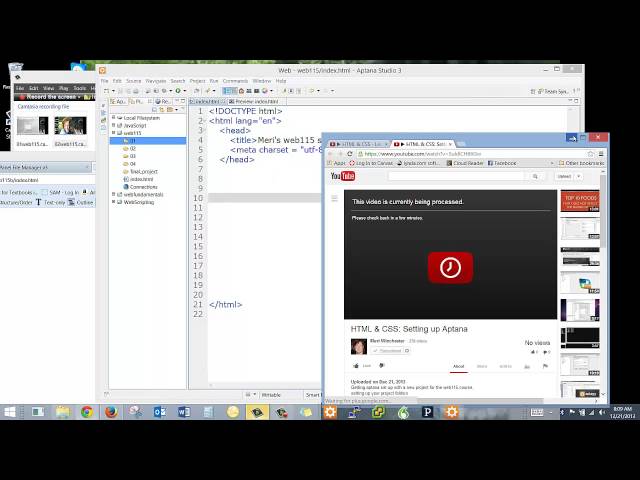
Task: Switch to the first HTML & CSS Chrome tab
Action: (358, 144)
